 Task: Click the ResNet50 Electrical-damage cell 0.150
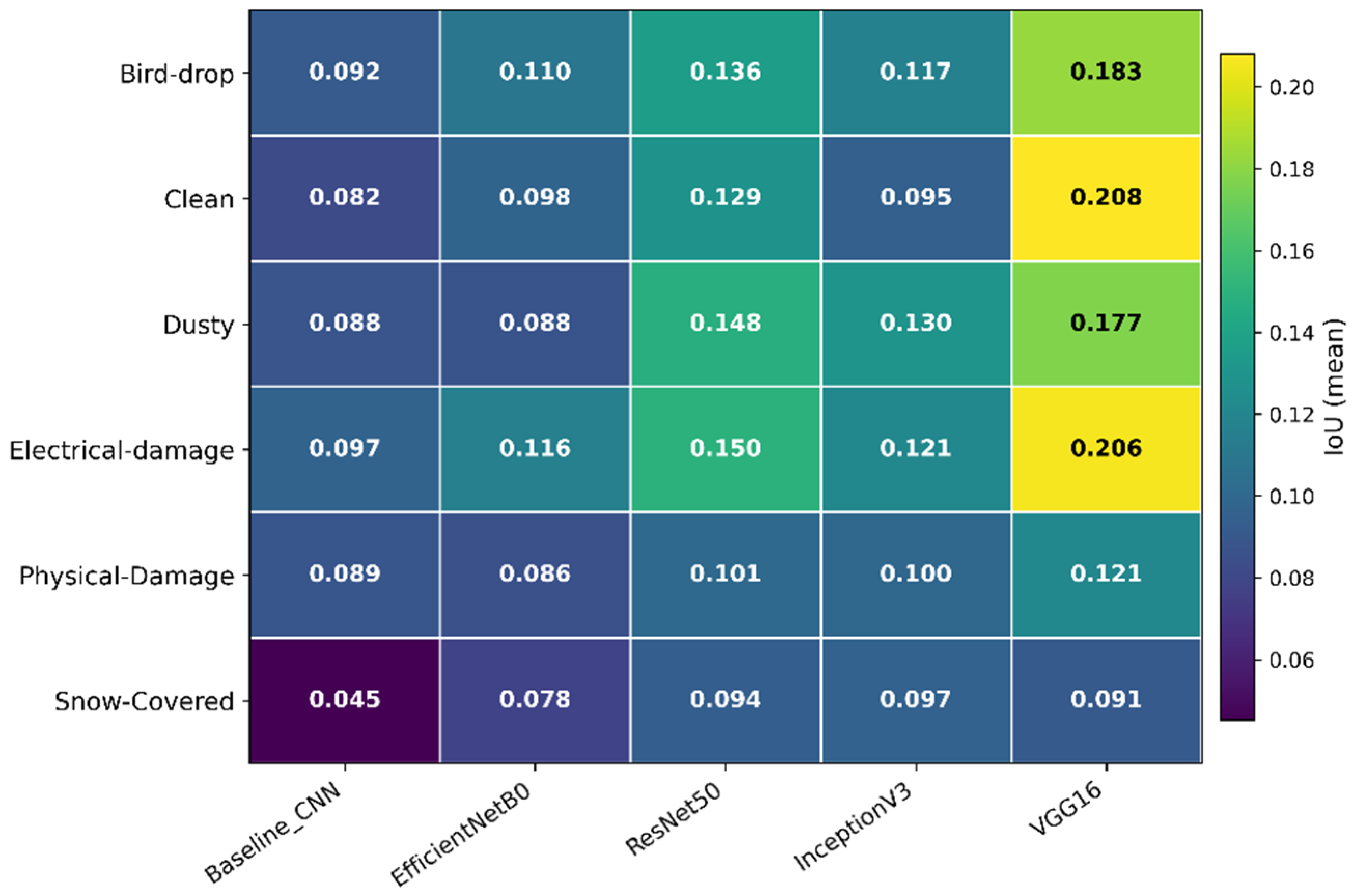[x=726, y=449]
